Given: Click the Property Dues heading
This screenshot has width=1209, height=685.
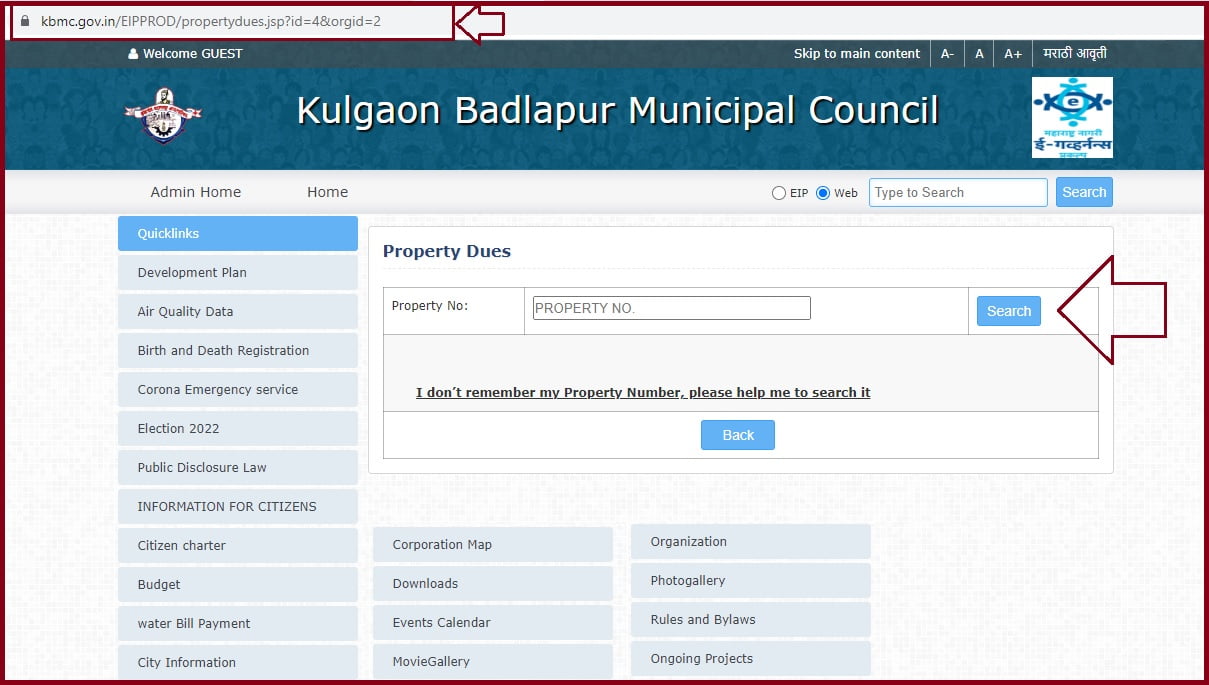Looking at the screenshot, I should (x=447, y=252).
